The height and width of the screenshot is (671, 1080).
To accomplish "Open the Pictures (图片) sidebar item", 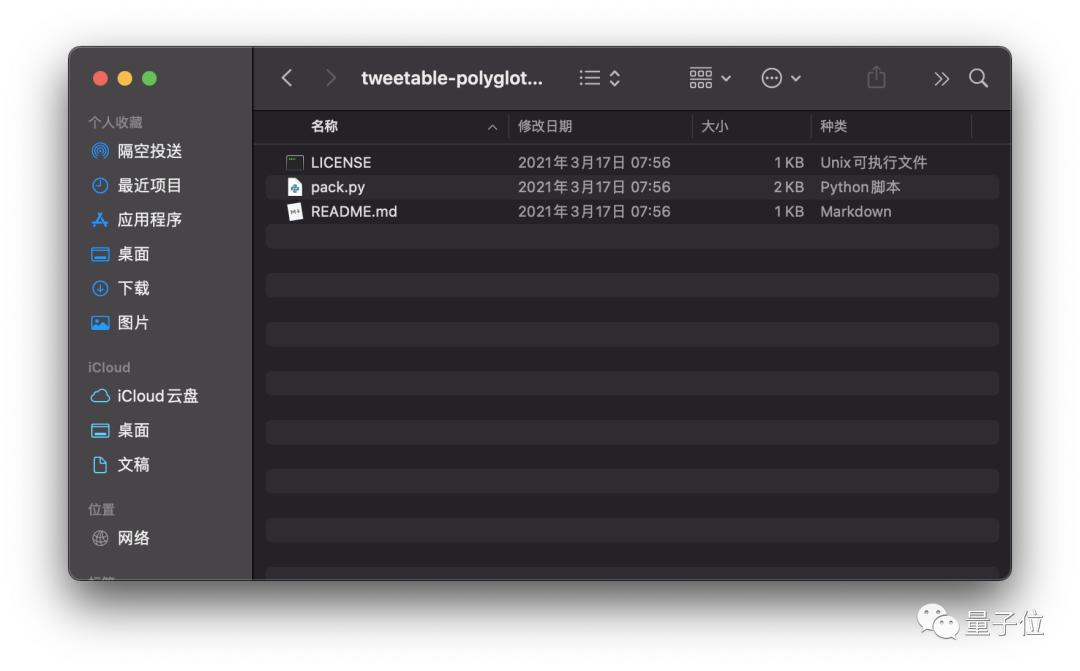I will click(131, 322).
